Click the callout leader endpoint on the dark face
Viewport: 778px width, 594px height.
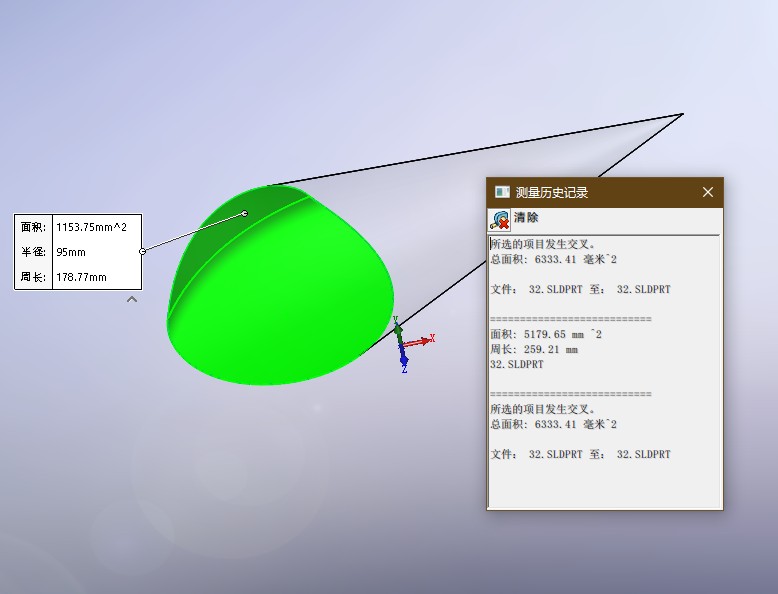point(245,213)
